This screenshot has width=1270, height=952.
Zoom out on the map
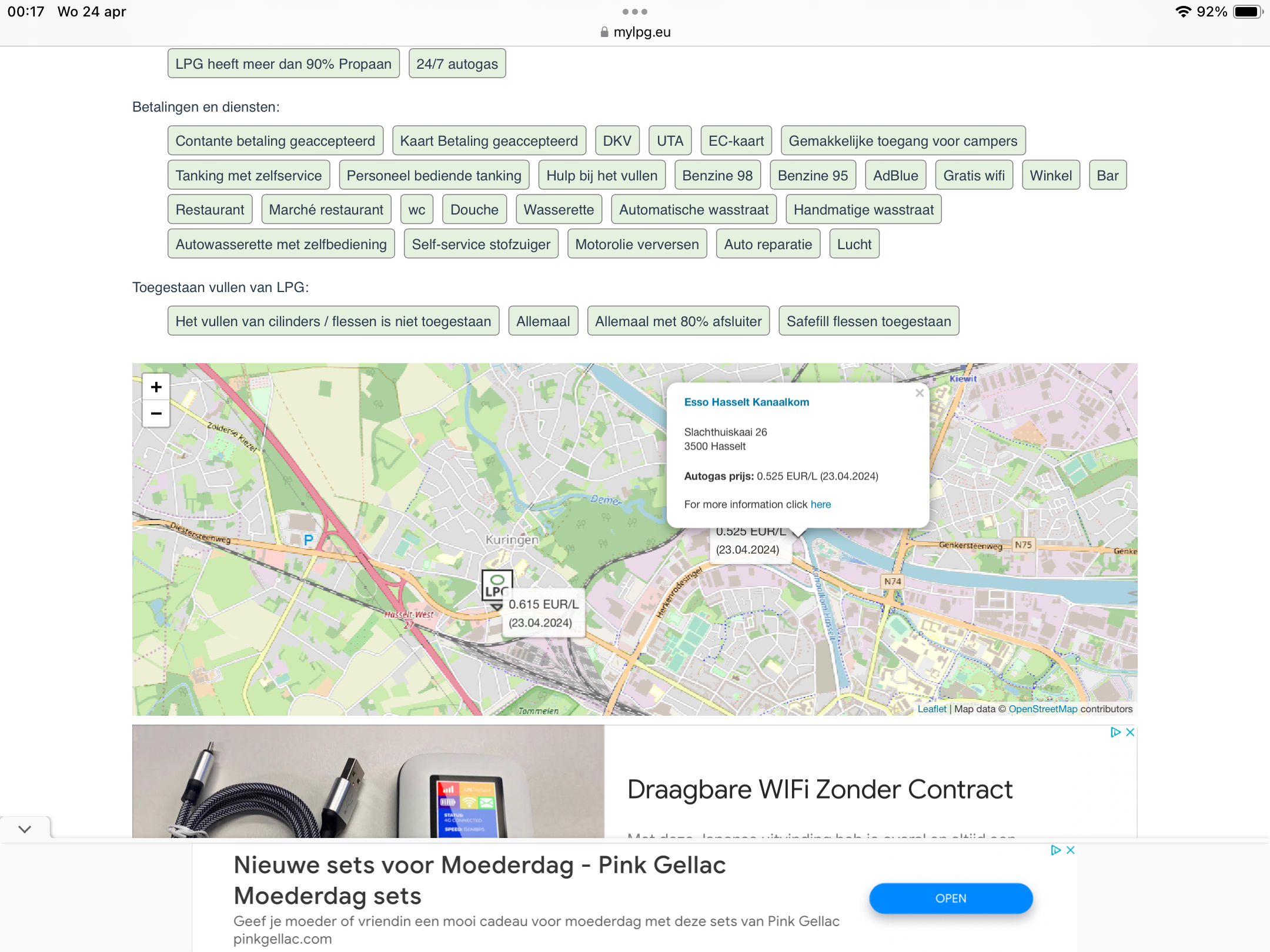156,414
